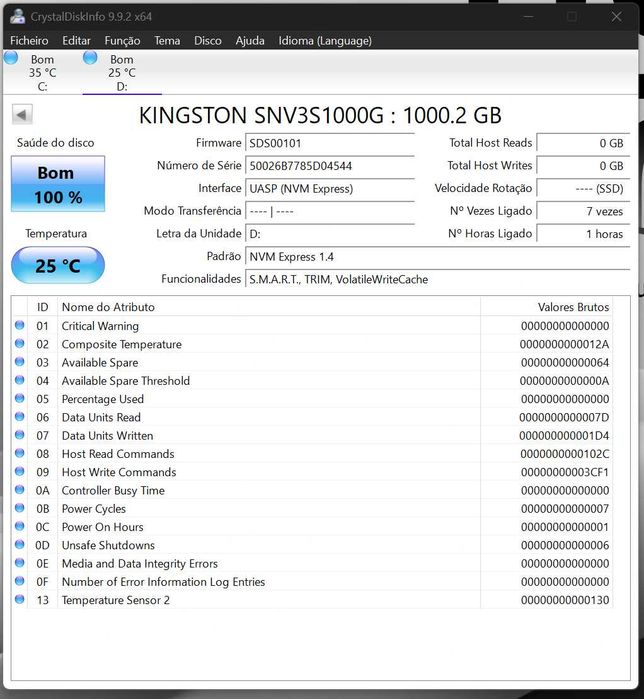Select the C: drive tab at 35 °C
Image resolution: width=644 pixels, height=699 pixels.
pos(42,72)
